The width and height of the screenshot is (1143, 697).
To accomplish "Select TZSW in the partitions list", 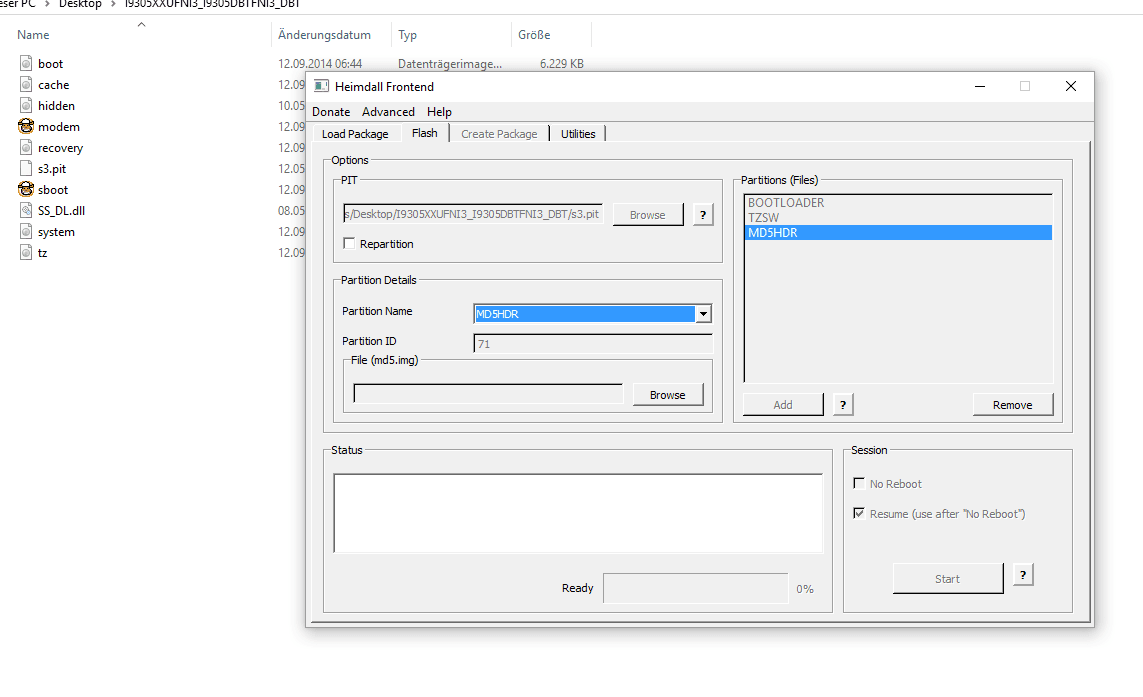I will click(x=898, y=217).
